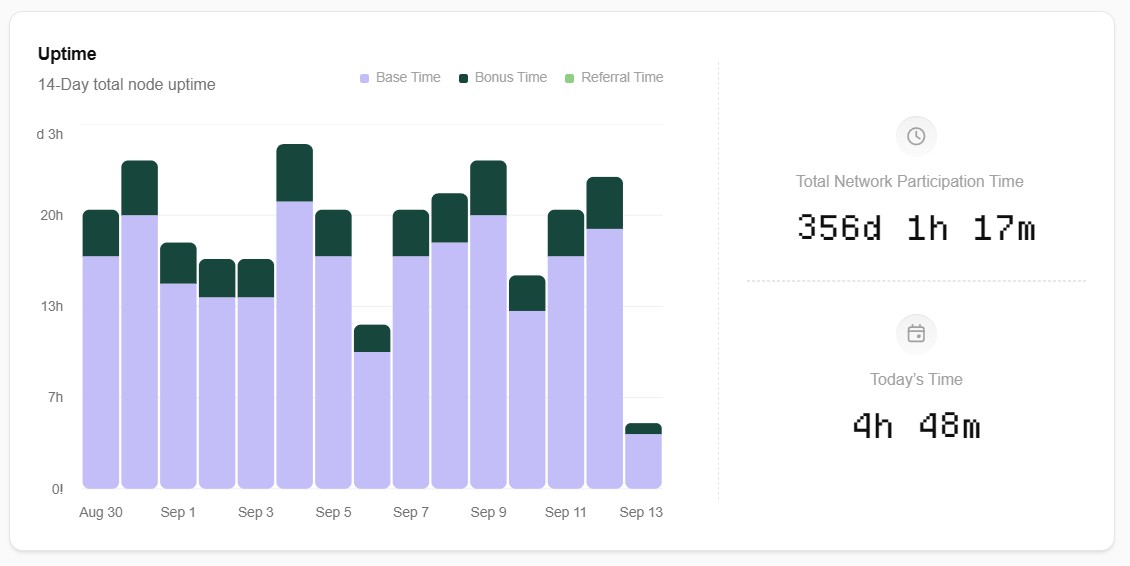Click the Sep 1 axis label
The width and height of the screenshot is (1130, 566).
coord(178,512)
